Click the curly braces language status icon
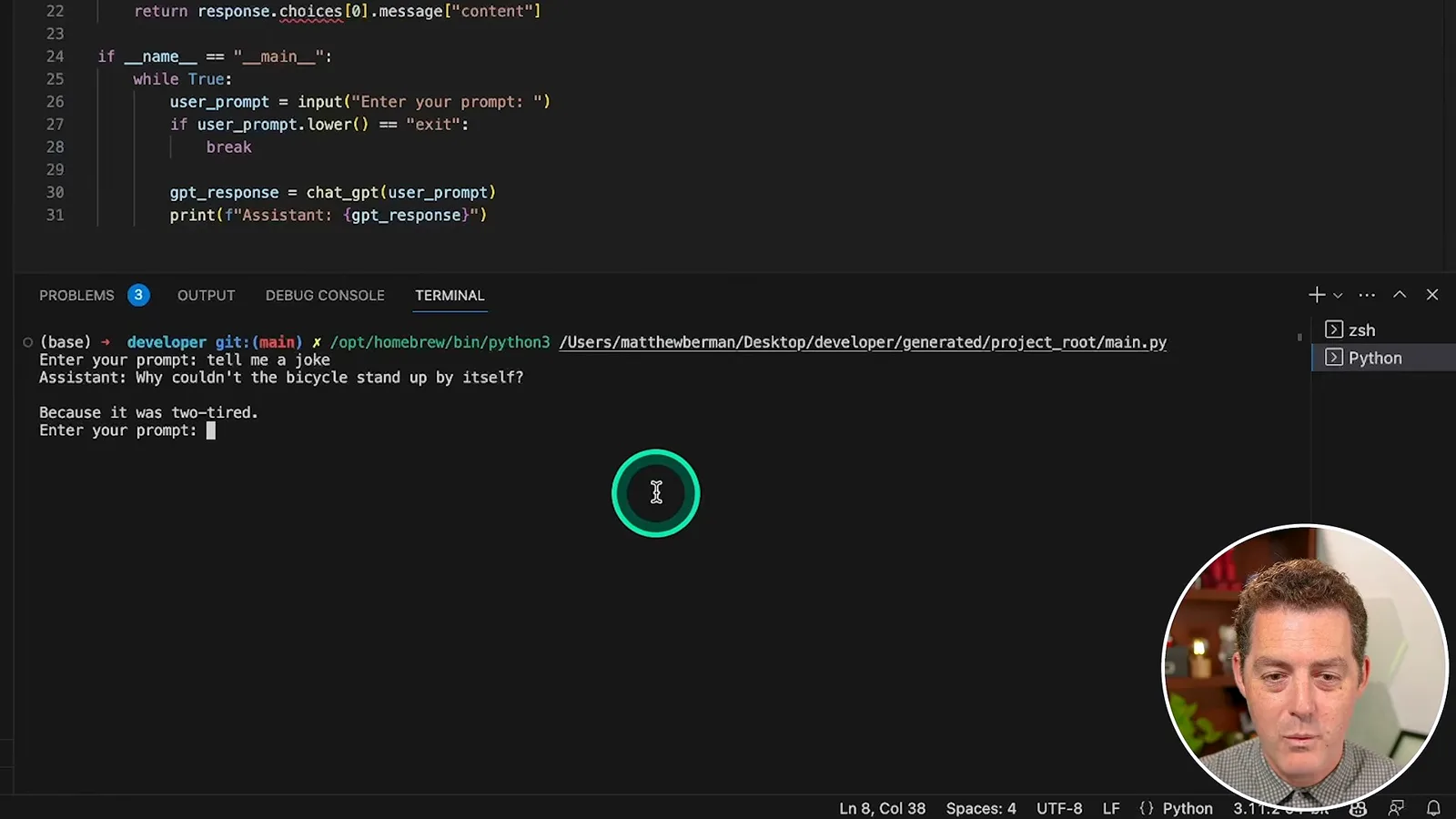1456x819 pixels. pyautogui.click(x=1147, y=808)
